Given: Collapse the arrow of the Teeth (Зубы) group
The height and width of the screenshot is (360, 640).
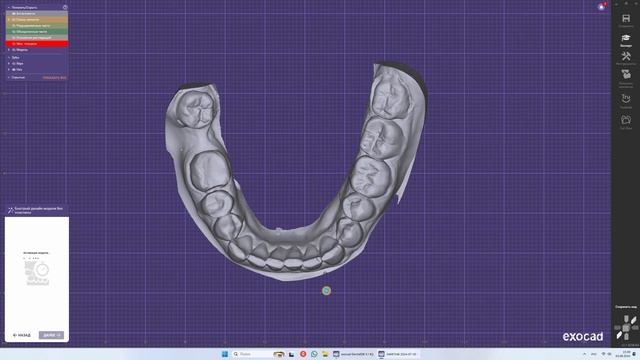Looking at the screenshot, I should (9, 58).
